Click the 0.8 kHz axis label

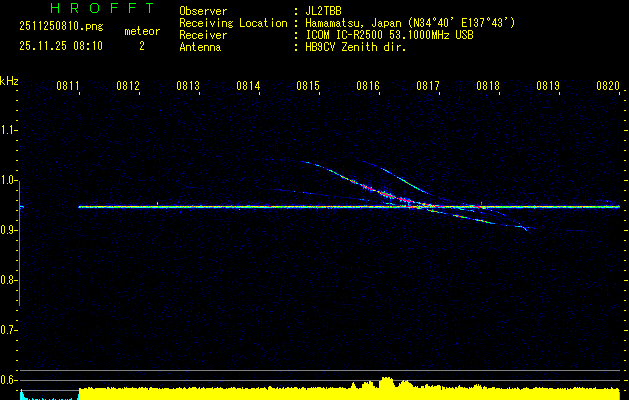click(10, 280)
